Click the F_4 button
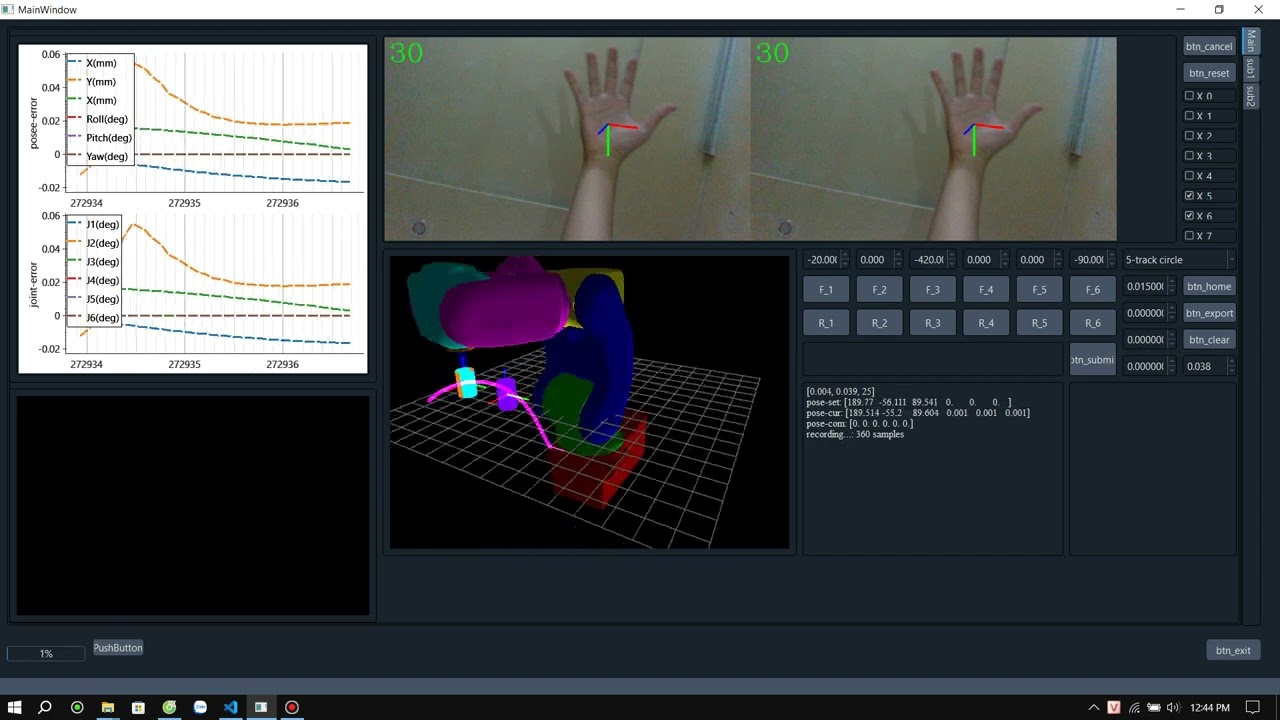1280x720 pixels. [986, 290]
